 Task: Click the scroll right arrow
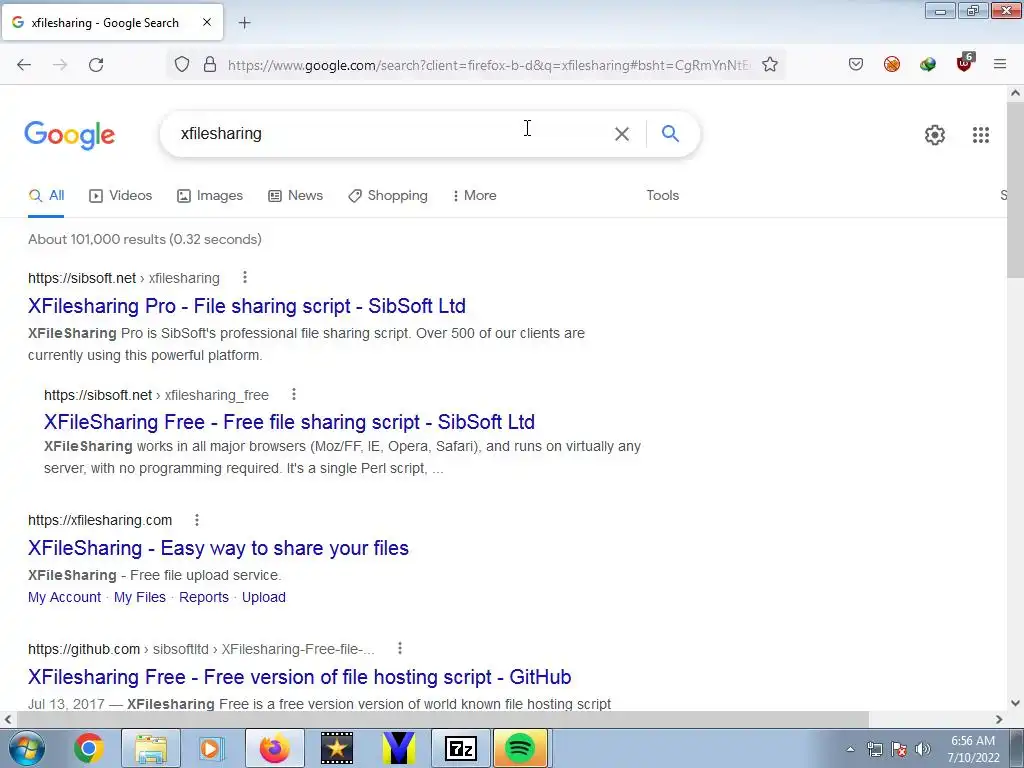click(x=999, y=719)
